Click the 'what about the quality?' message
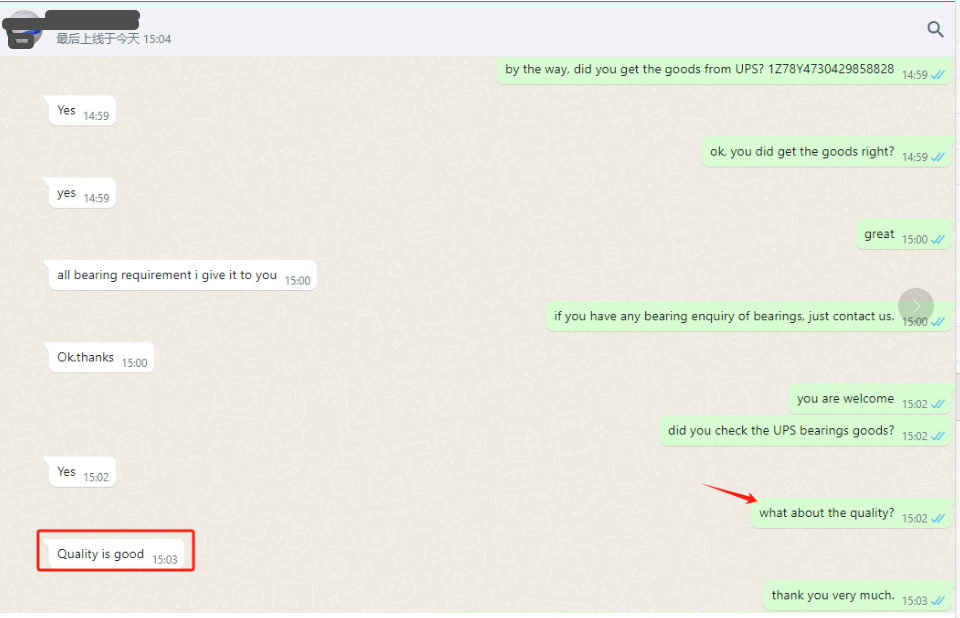The width and height of the screenshot is (960, 618). click(x=826, y=513)
